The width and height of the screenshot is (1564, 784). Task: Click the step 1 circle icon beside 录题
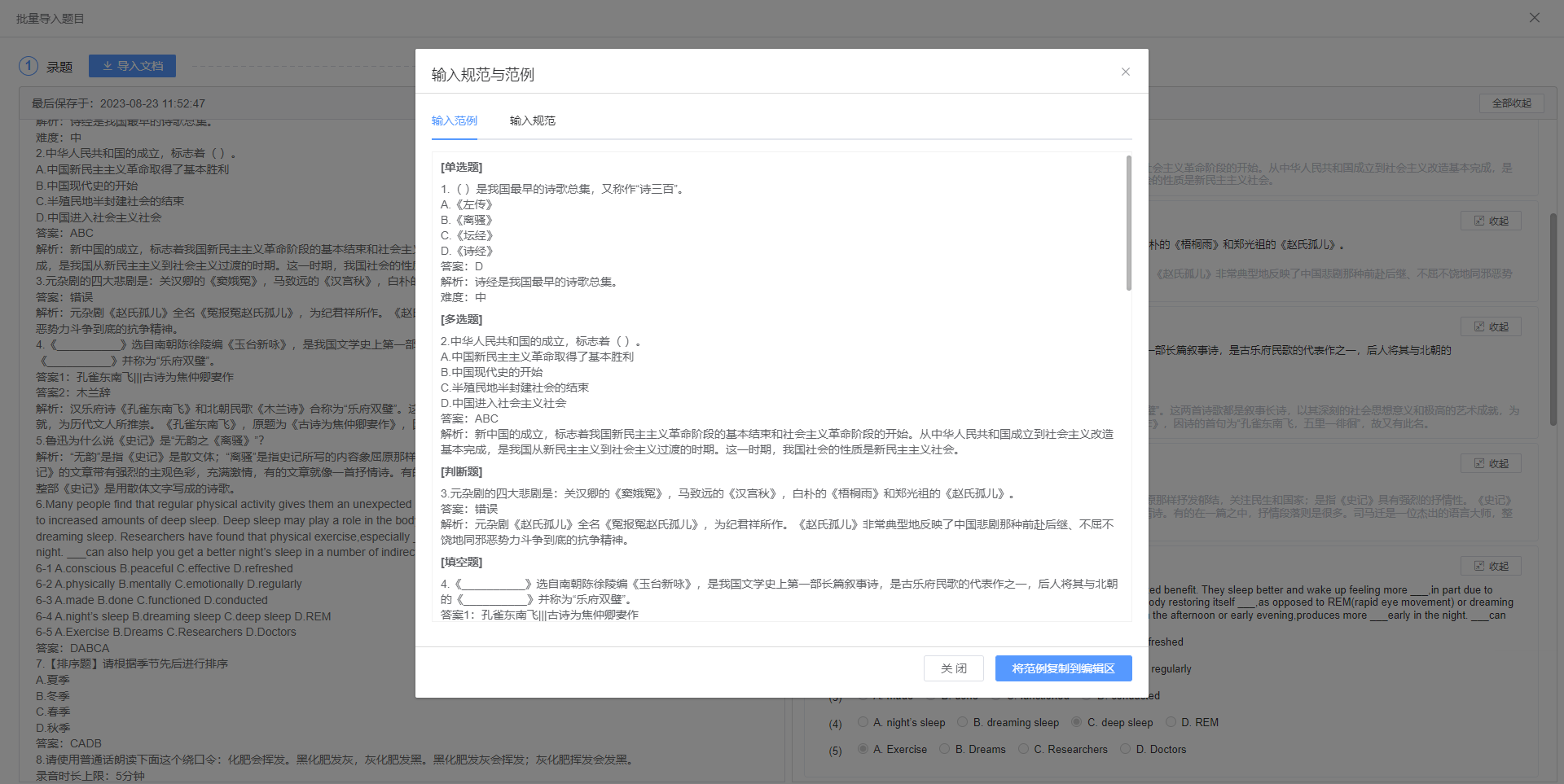pyautogui.click(x=29, y=66)
